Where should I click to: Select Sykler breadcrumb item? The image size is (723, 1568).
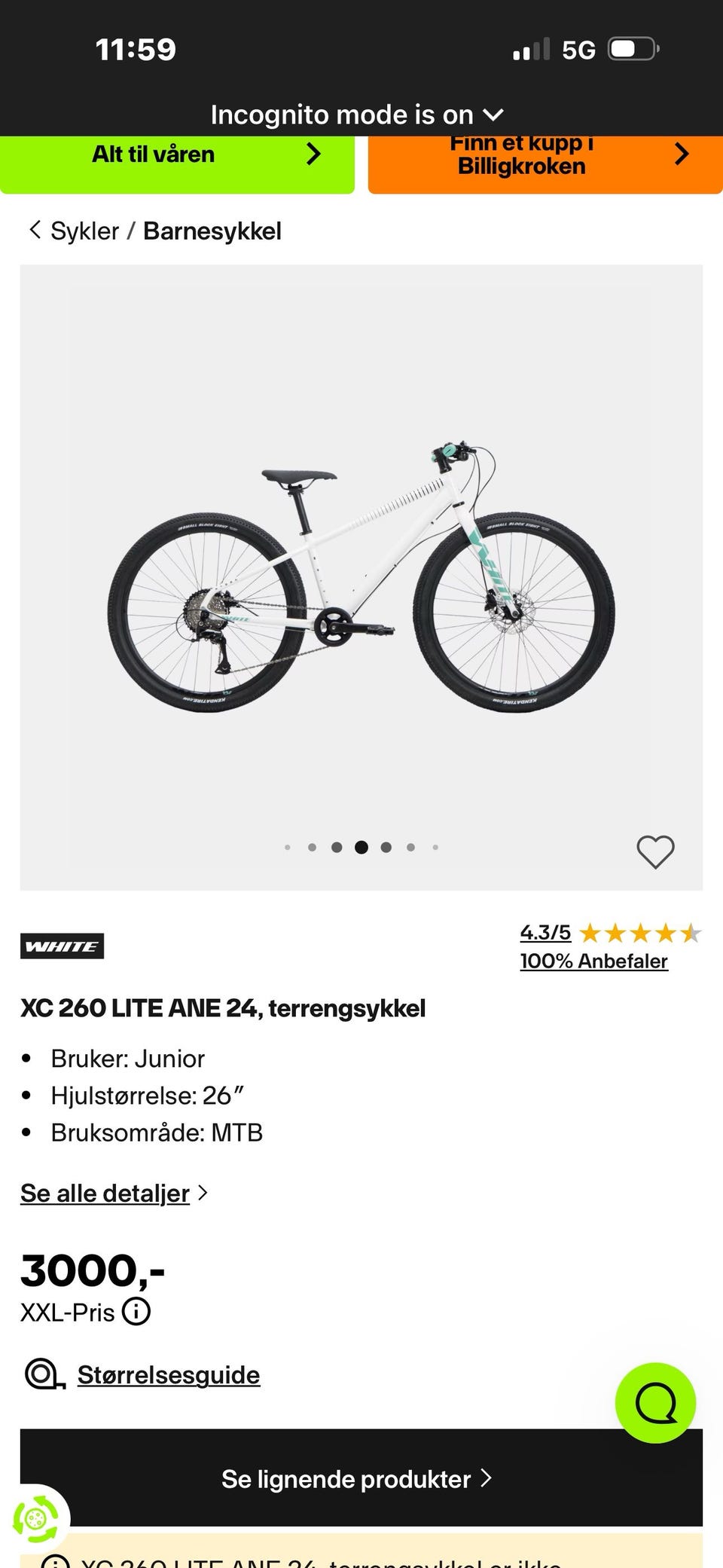pyautogui.click(x=85, y=231)
